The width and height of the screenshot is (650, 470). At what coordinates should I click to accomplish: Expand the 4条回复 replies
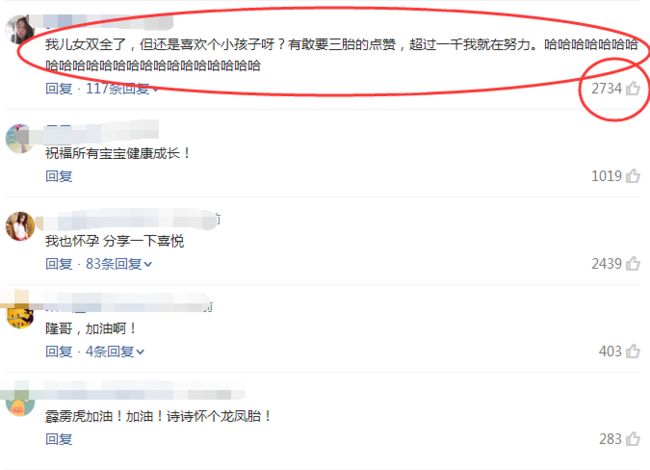pos(115,352)
